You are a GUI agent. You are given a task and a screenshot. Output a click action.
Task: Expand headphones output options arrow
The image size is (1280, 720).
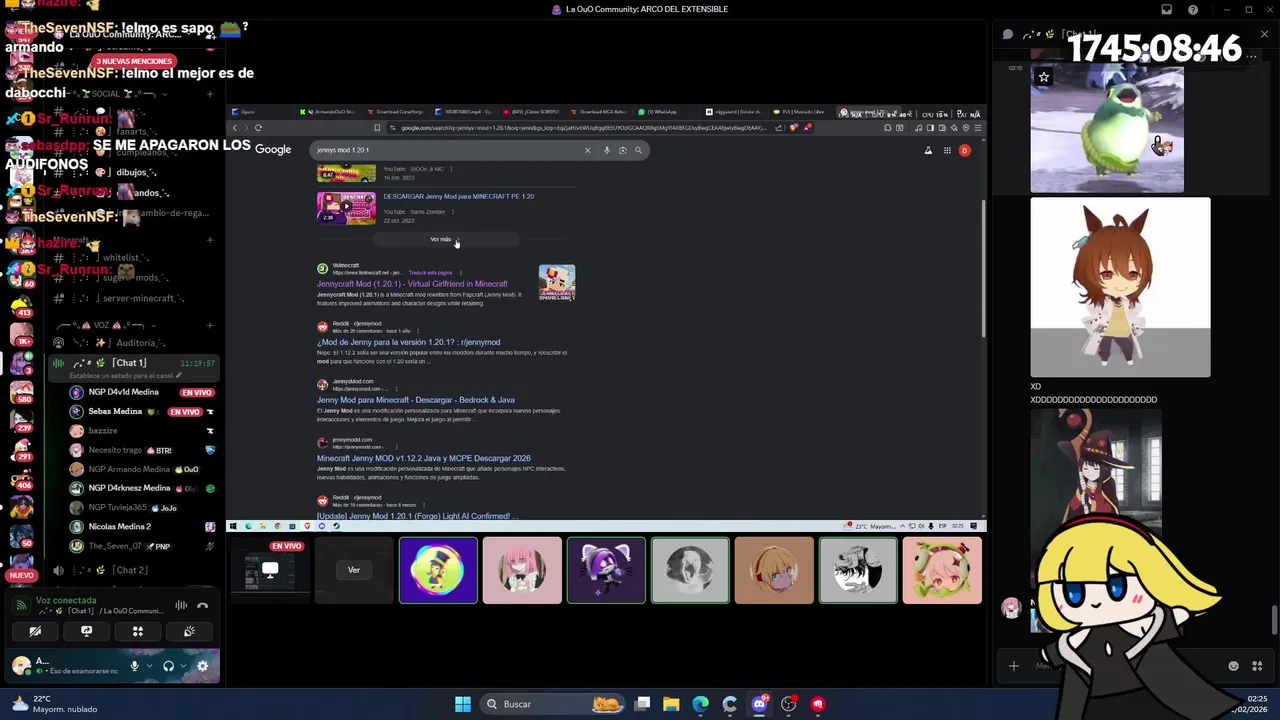click(183, 666)
